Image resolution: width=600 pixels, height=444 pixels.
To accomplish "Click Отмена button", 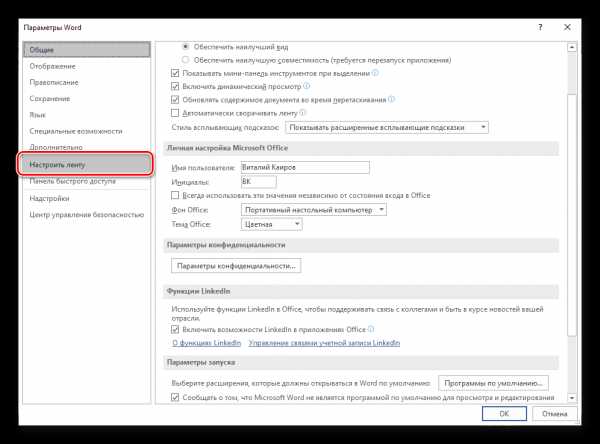I will click(555, 414).
